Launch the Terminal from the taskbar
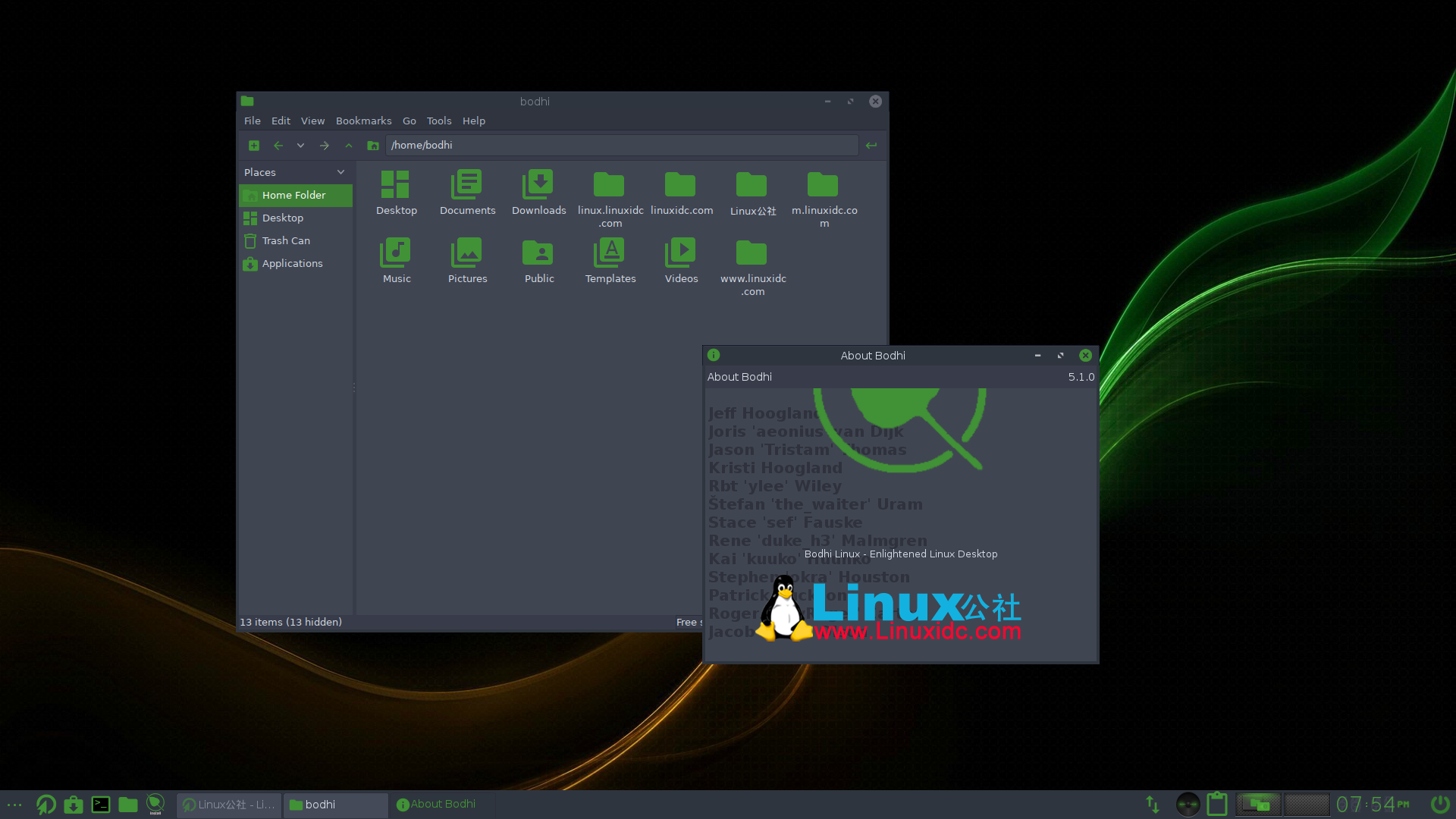 pos(101,805)
